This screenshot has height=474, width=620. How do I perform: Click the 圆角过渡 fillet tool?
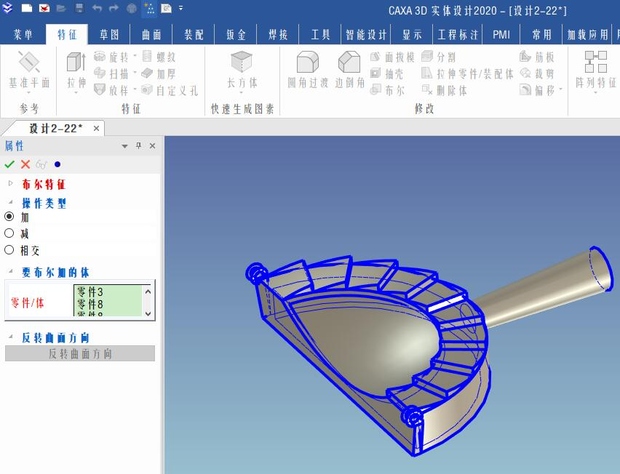click(308, 69)
